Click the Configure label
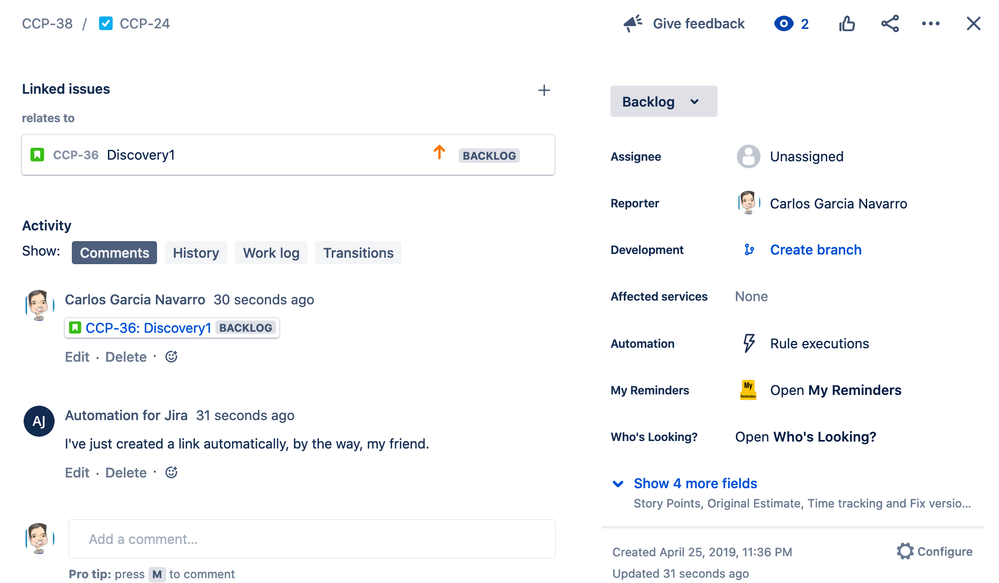This screenshot has width=999, height=583. point(944,551)
